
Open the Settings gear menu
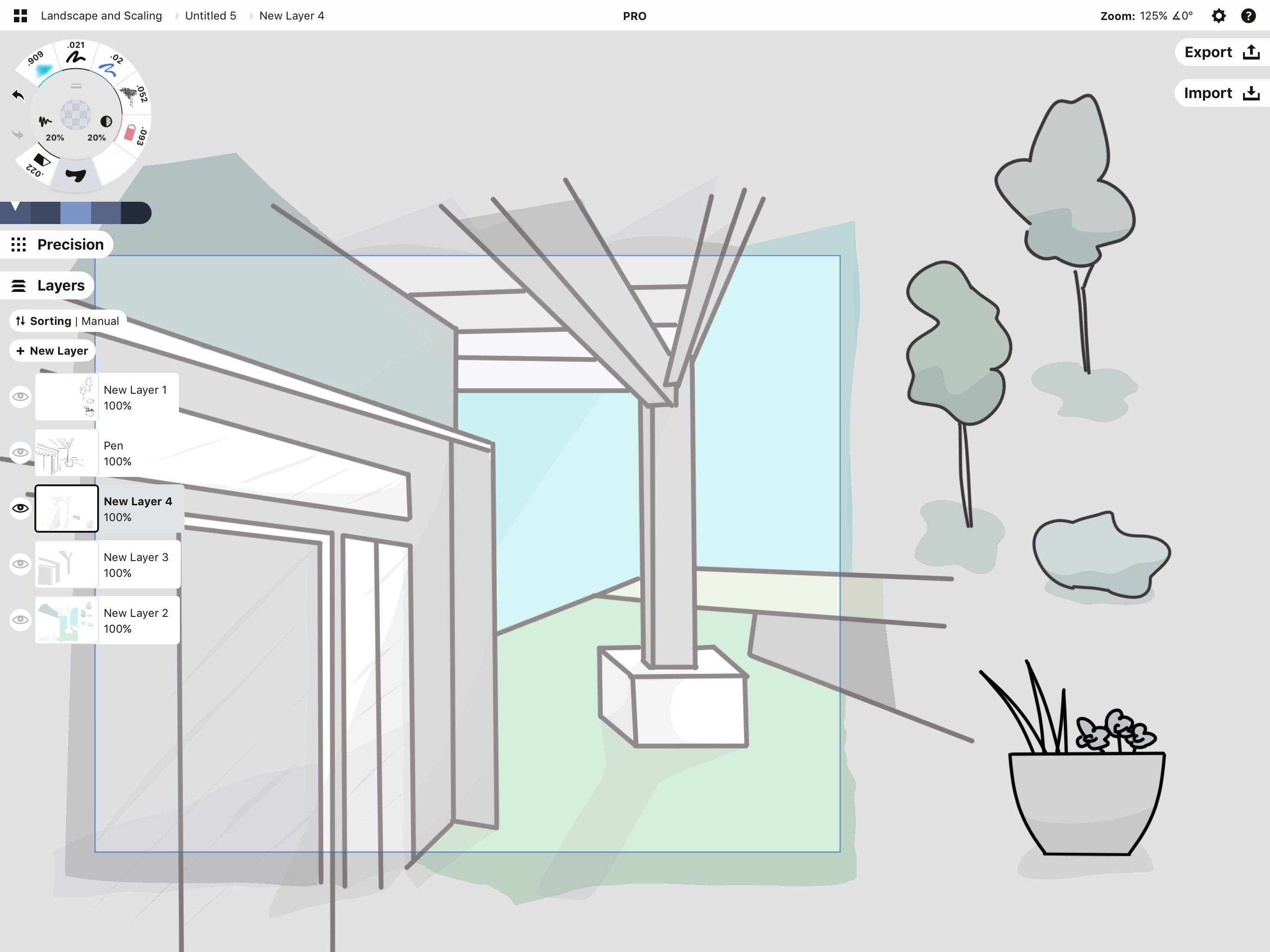point(1219,14)
